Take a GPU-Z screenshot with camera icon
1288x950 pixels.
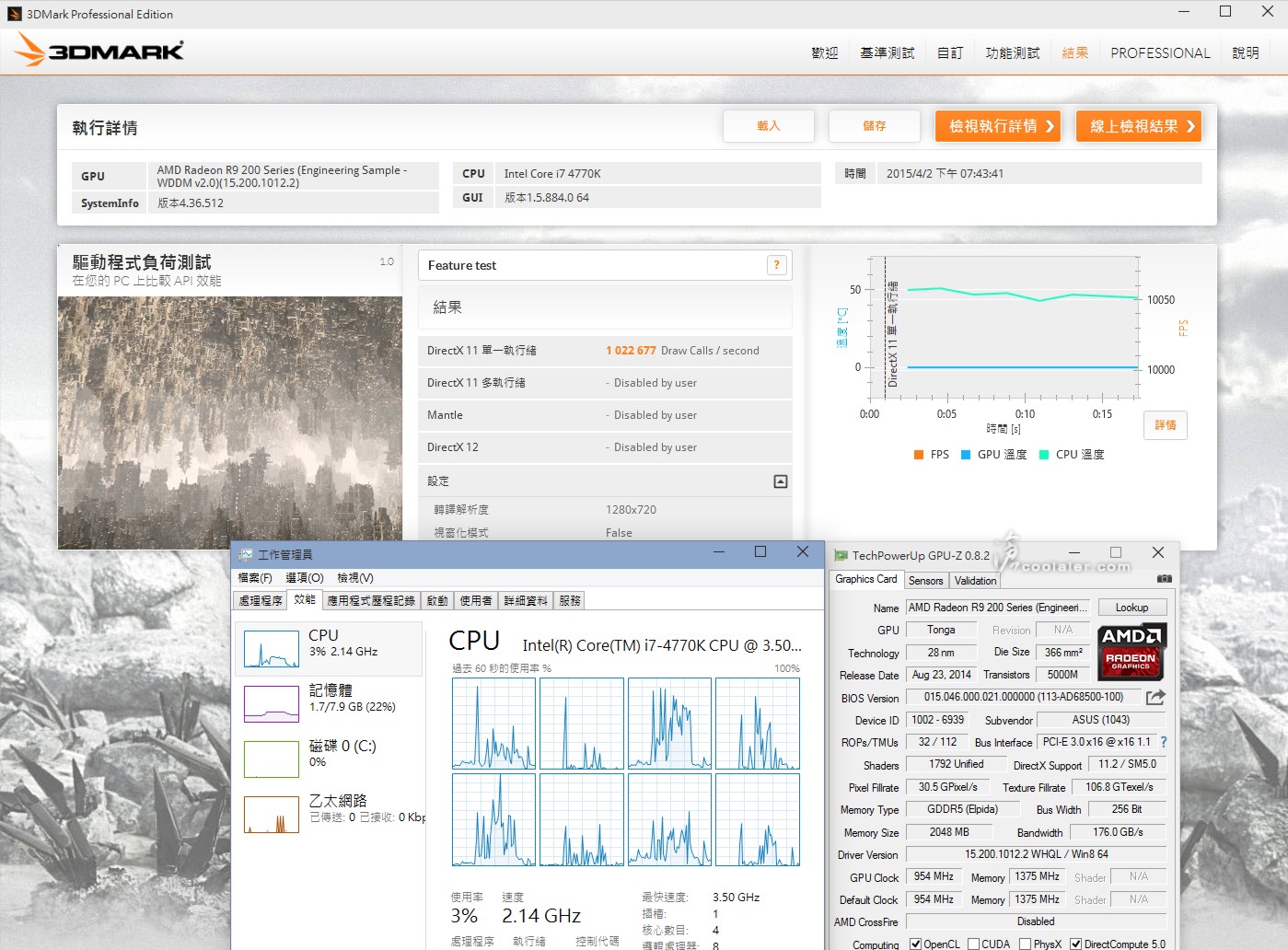(1165, 579)
